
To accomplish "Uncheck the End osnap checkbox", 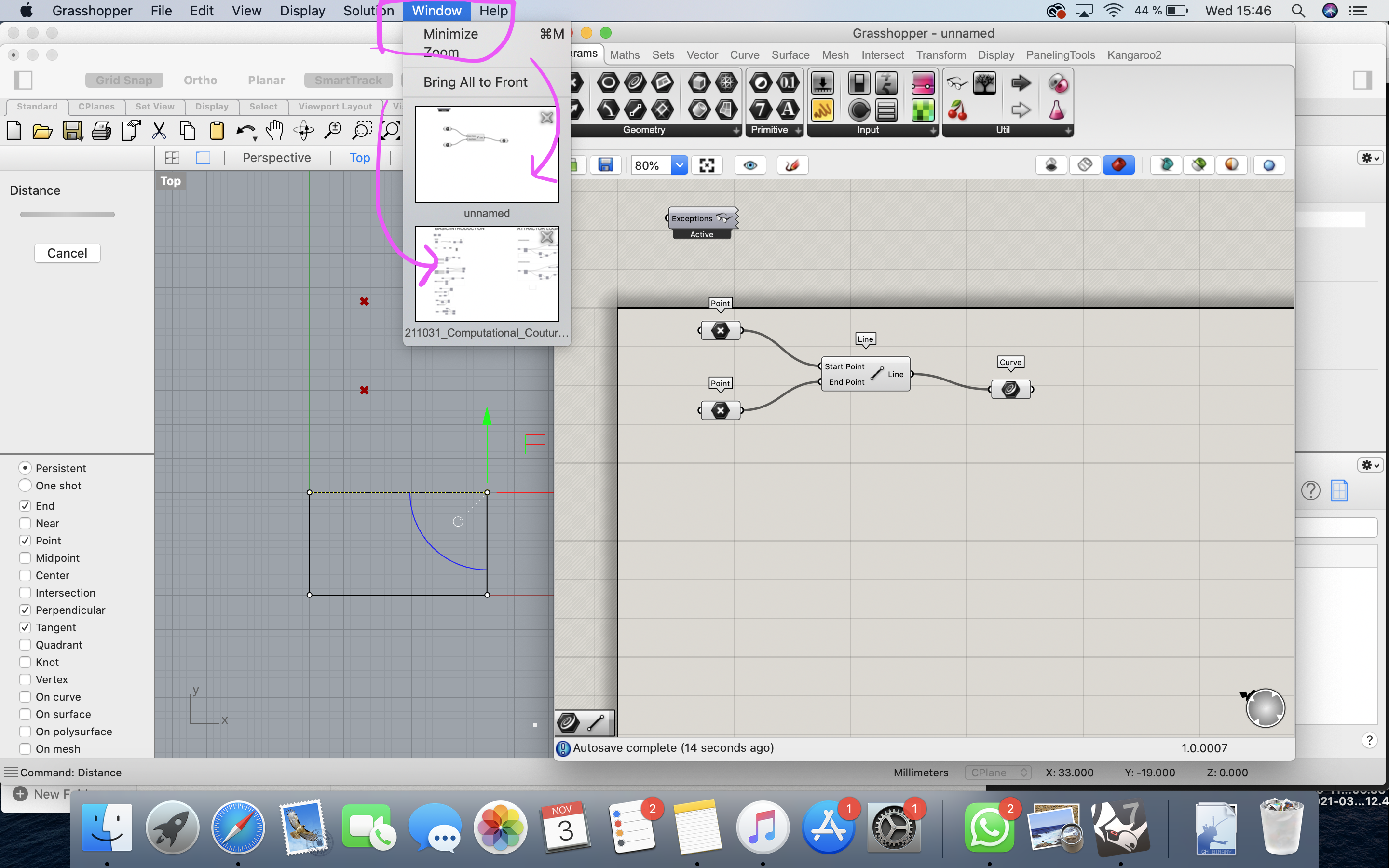I will coord(25,505).
